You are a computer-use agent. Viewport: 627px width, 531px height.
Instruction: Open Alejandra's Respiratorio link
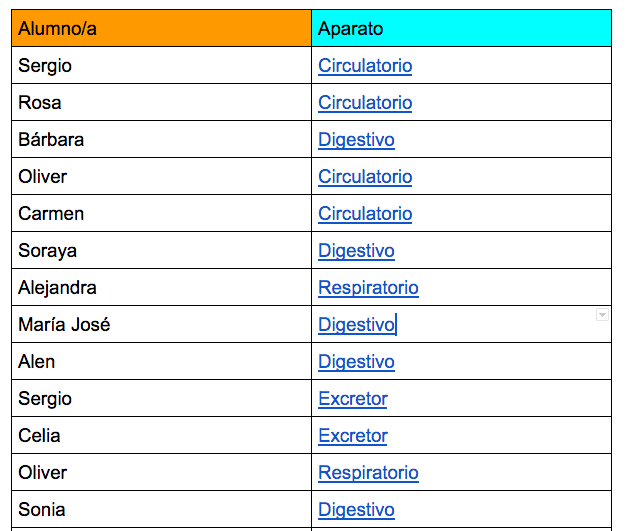368,288
